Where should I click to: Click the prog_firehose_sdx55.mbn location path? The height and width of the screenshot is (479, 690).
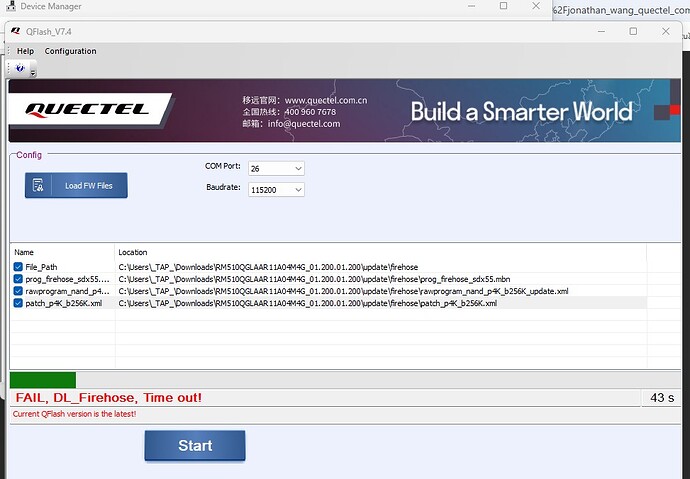(315, 279)
